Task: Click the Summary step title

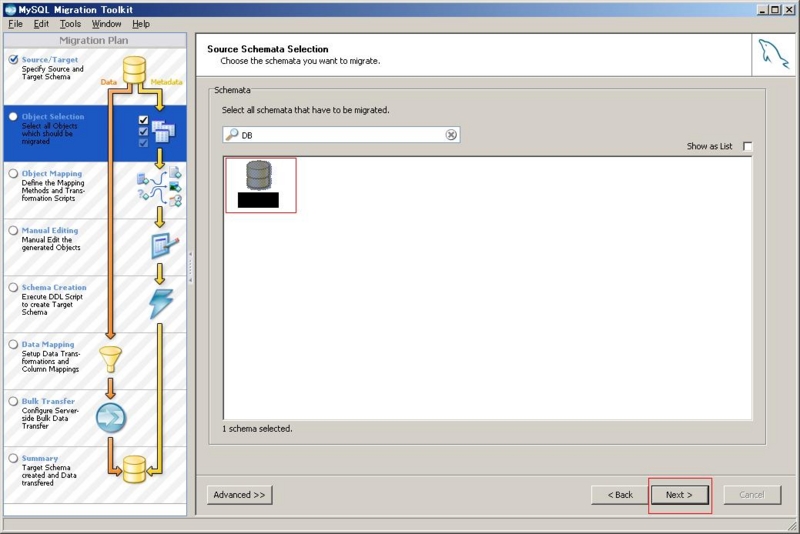Action: [40, 459]
